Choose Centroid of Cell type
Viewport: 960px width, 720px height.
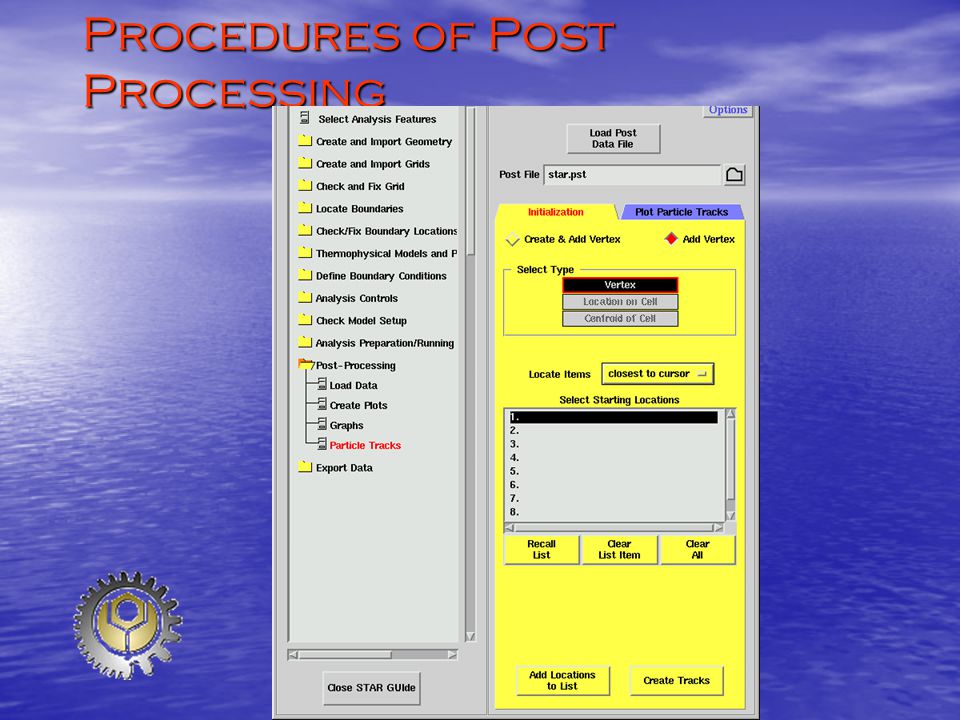coord(620,318)
